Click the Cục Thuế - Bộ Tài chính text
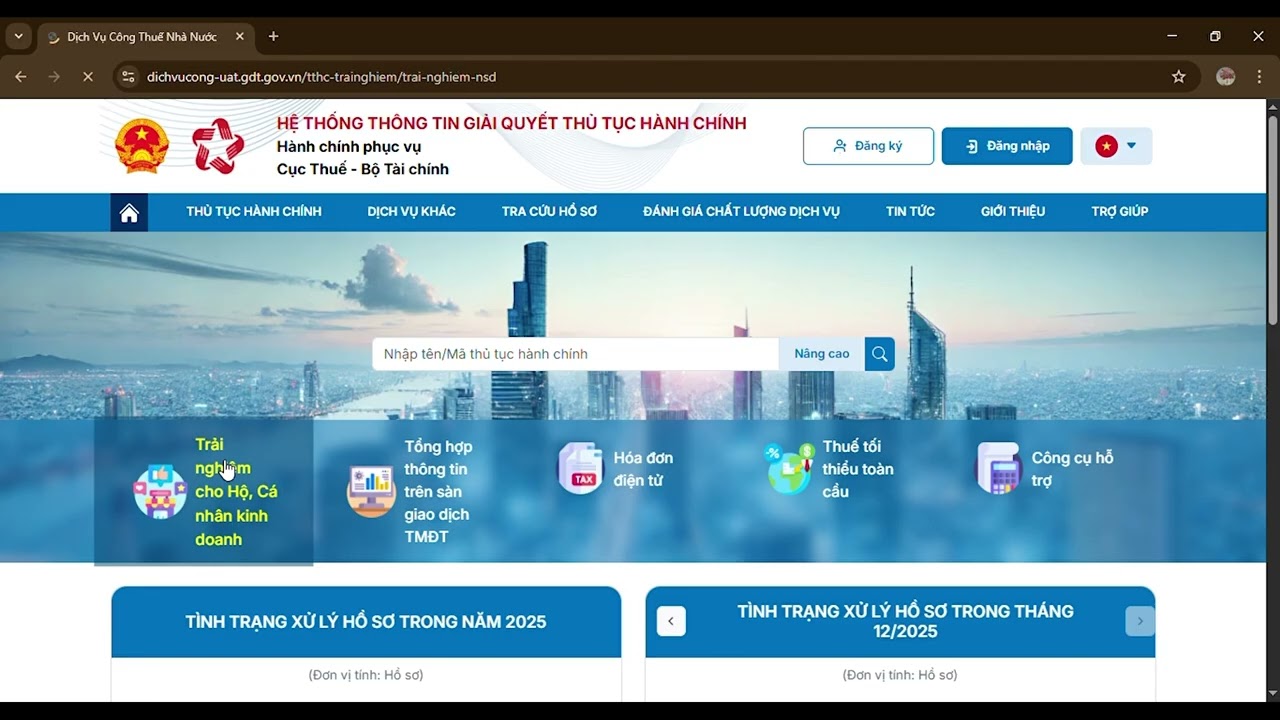1280x720 pixels. click(x=363, y=169)
